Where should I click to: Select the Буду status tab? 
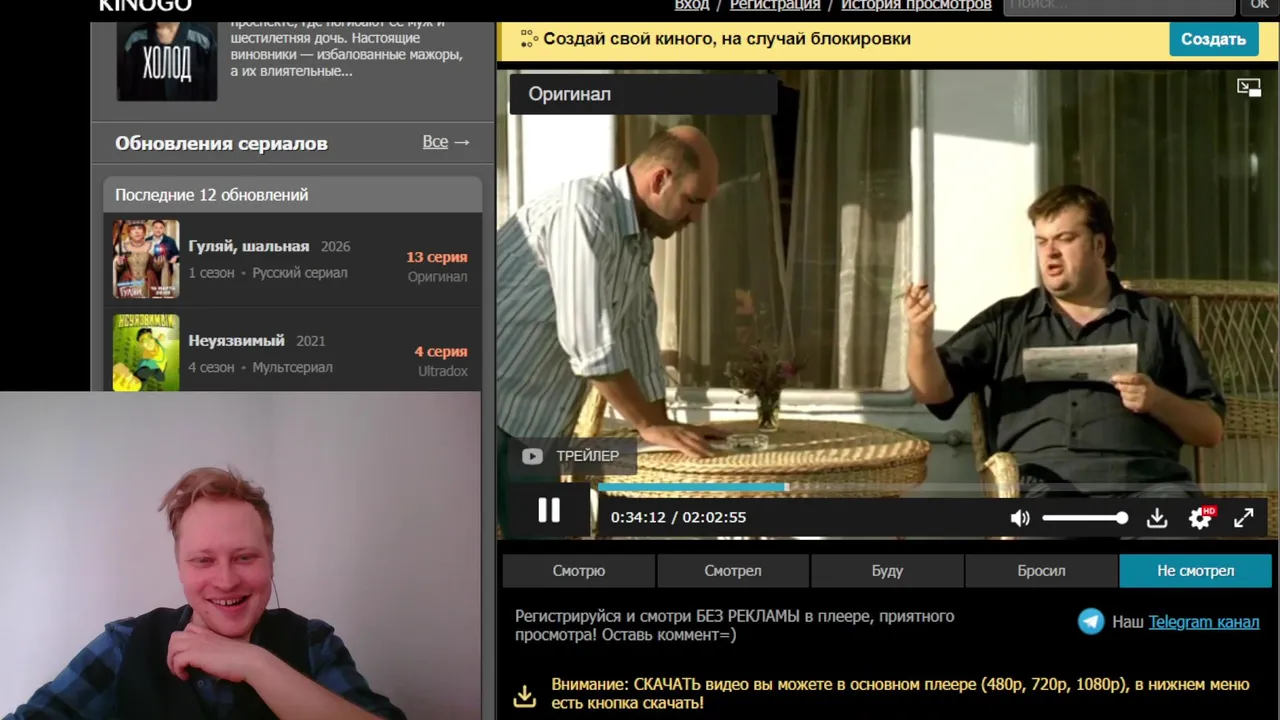tap(887, 571)
